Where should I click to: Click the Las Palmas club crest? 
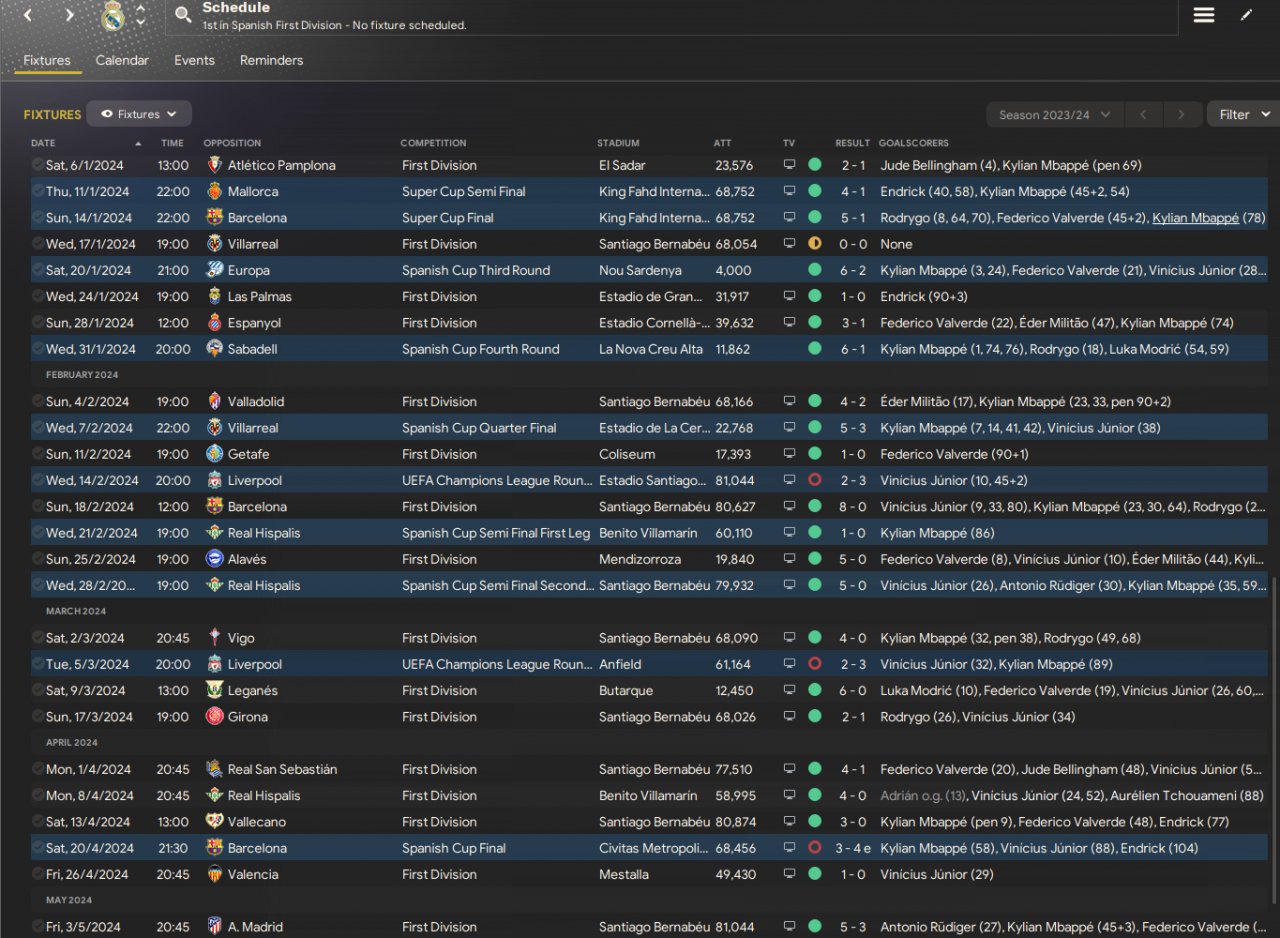click(x=214, y=296)
